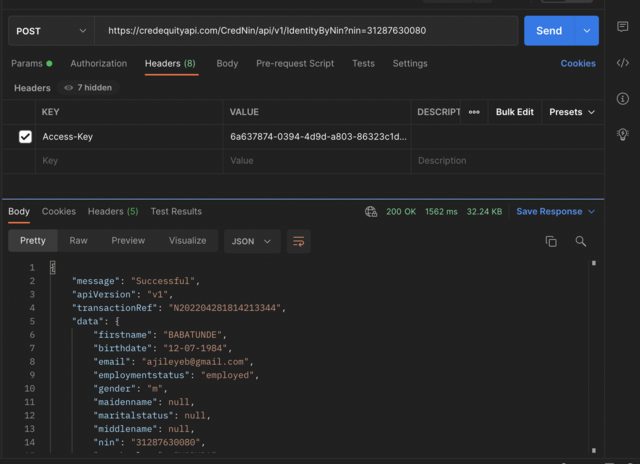Open the Presets dropdown
The image size is (640, 464).
[x=571, y=112]
